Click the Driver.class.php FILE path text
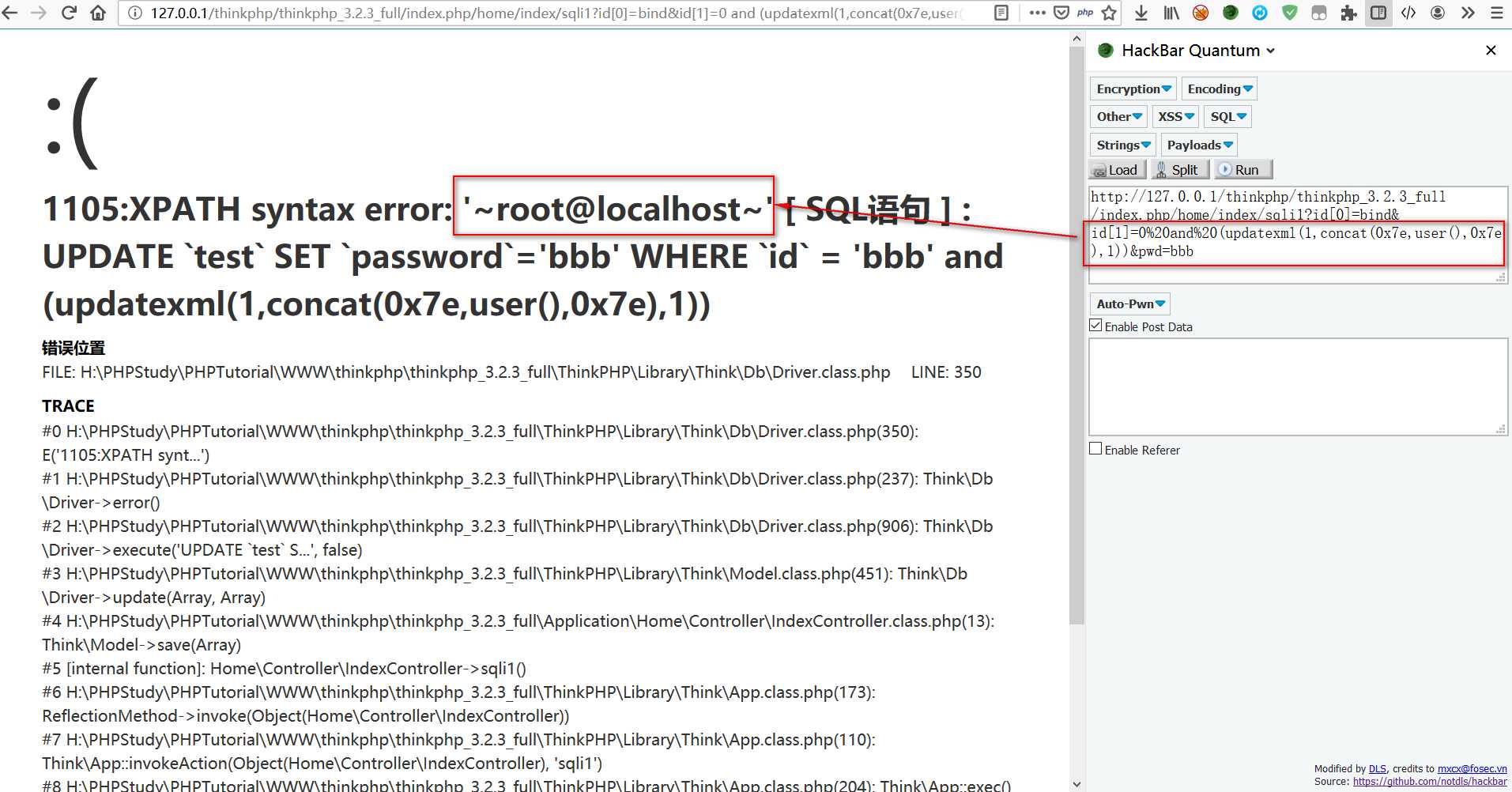This screenshot has width=1512, height=792. (x=485, y=372)
